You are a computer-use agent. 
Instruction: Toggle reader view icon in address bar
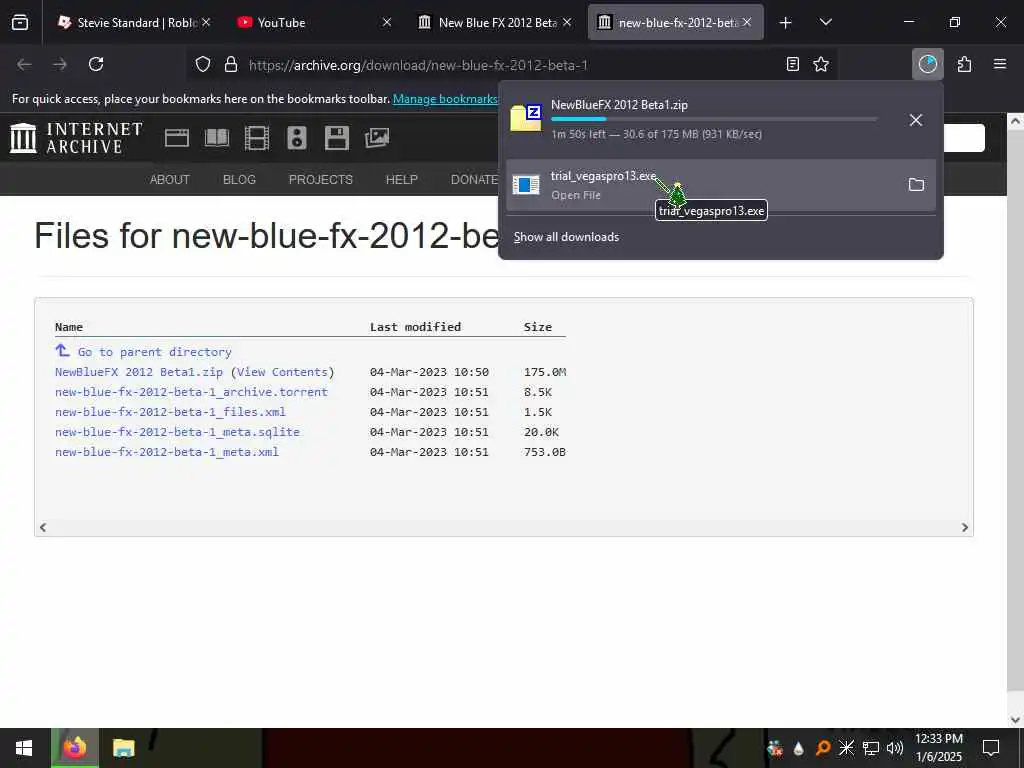pos(793,64)
